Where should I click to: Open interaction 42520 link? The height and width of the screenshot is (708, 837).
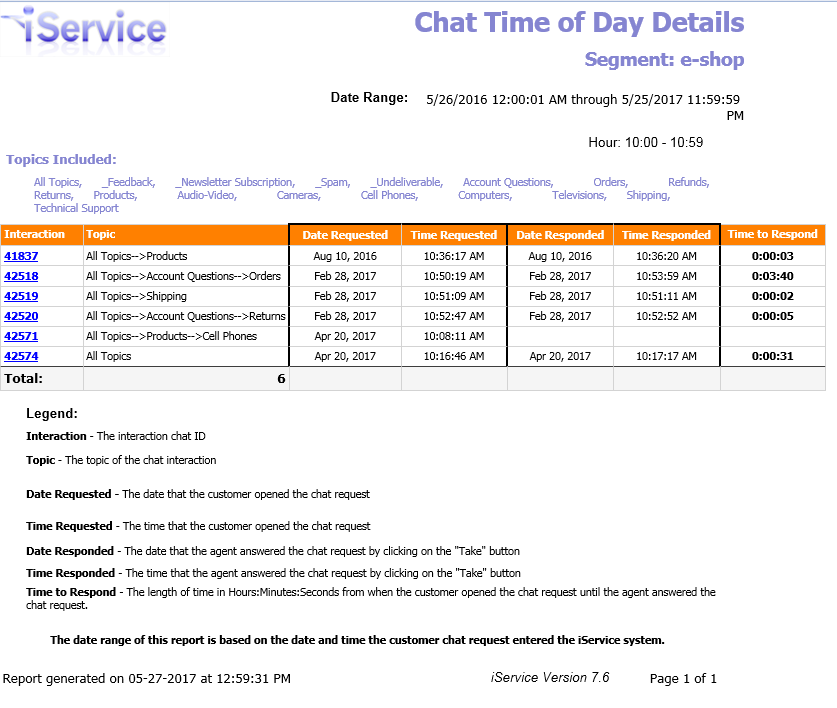coord(21,316)
